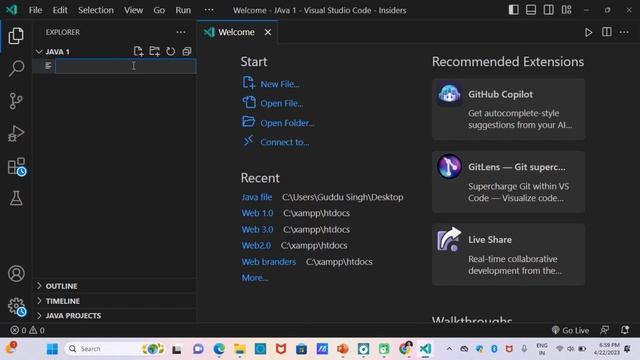Open Customize Layout icon
This screenshot has width=640, height=360.
point(566,10)
